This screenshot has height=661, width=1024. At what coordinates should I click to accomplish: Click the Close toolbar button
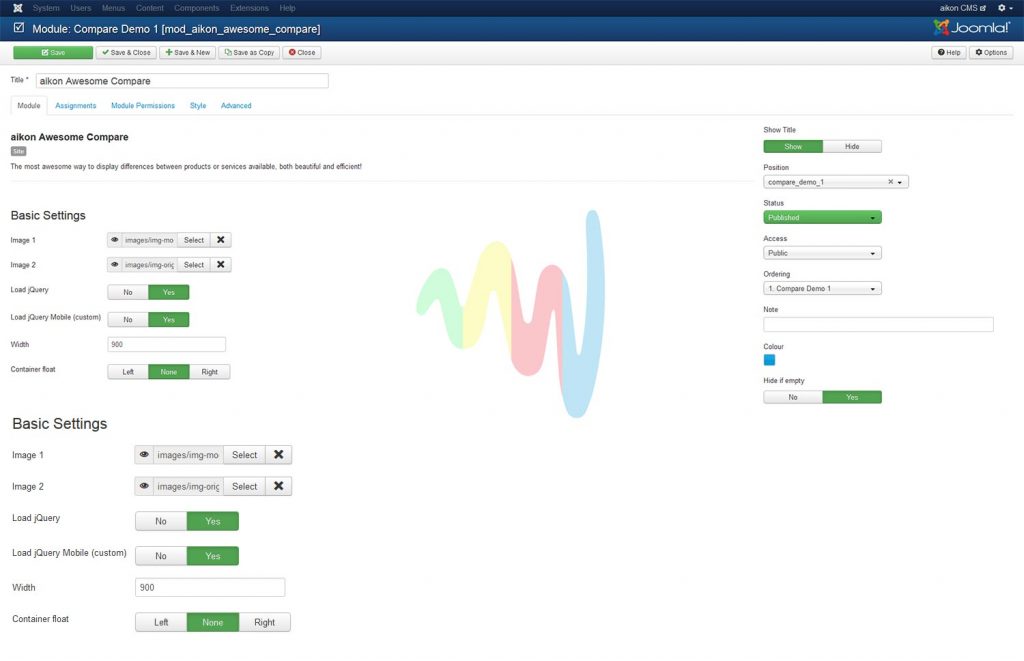[302, 52]
